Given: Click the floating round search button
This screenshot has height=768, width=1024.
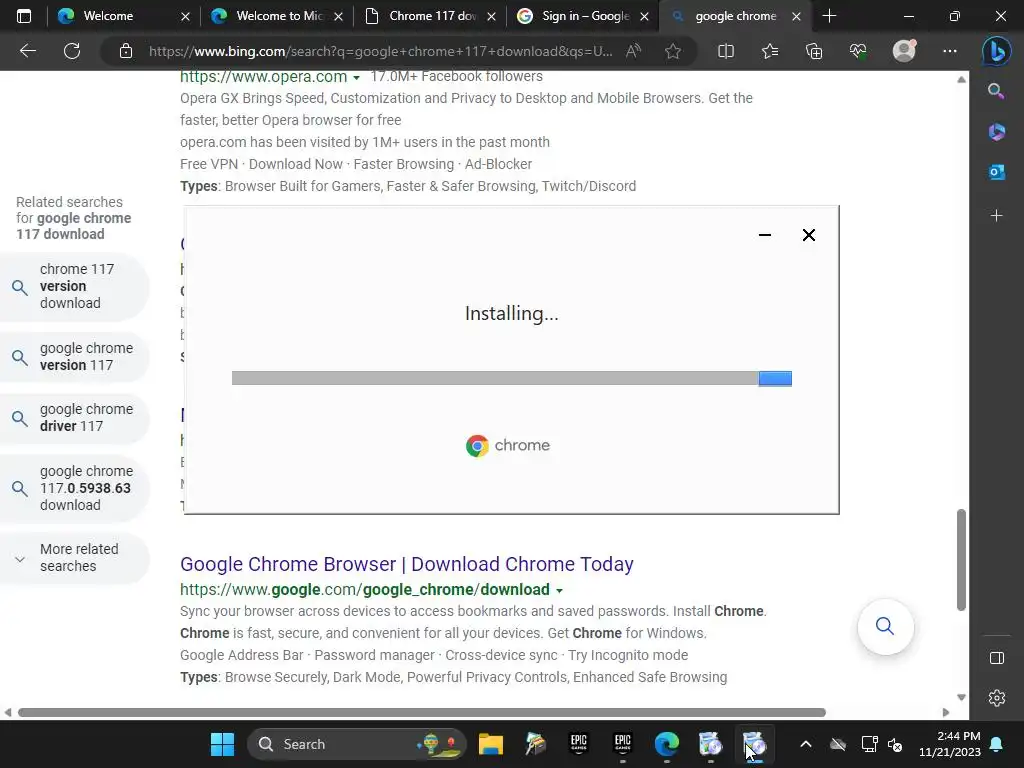Looking at the screenshot, I should (x=885, y=626).
